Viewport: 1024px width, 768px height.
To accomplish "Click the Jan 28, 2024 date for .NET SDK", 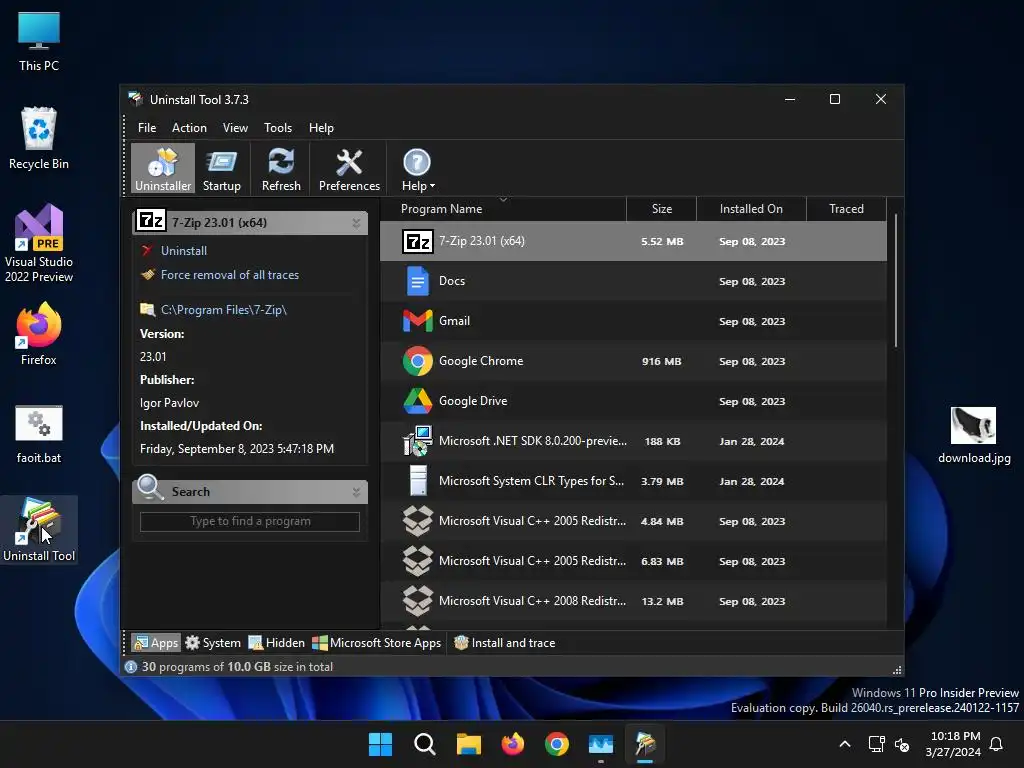I will [752, 441].
